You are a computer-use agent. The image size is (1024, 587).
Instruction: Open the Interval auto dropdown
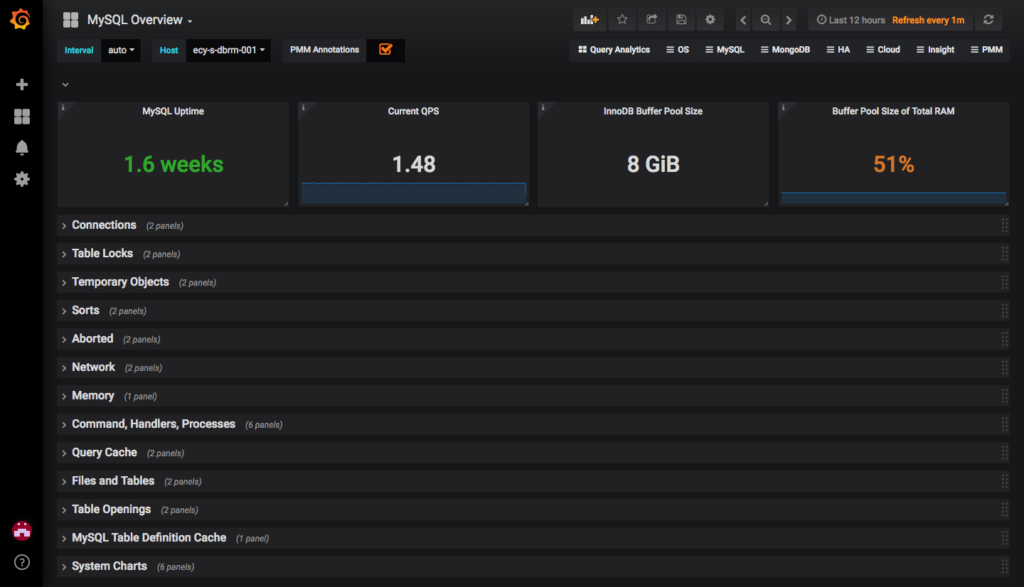click(120, 48)
